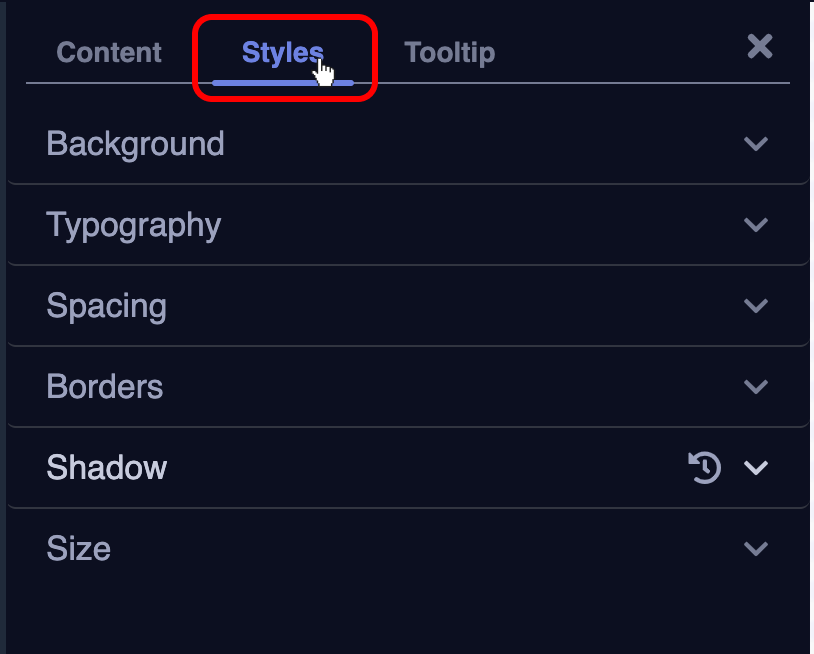The width and height of the screenshot is (814, 654).
Task: Expand the Typography section chevron
Action: 756,225
